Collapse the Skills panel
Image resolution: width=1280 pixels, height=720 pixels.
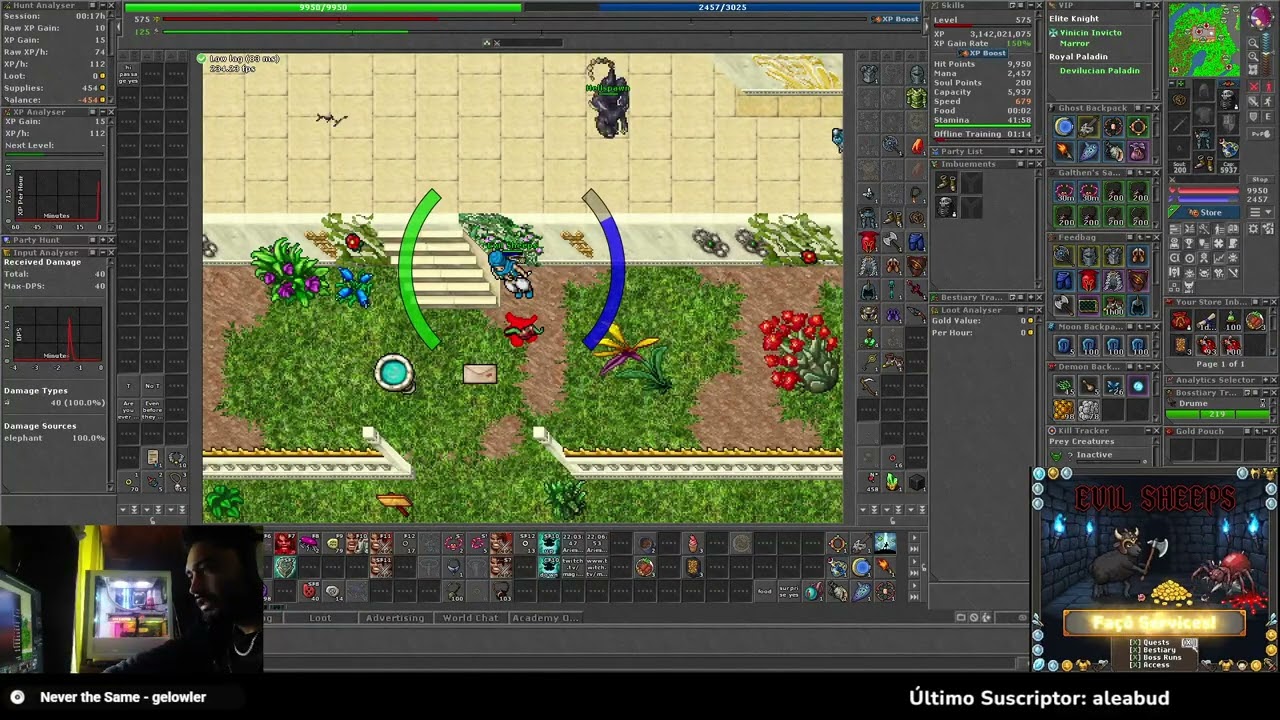(x=1031, y=5)
